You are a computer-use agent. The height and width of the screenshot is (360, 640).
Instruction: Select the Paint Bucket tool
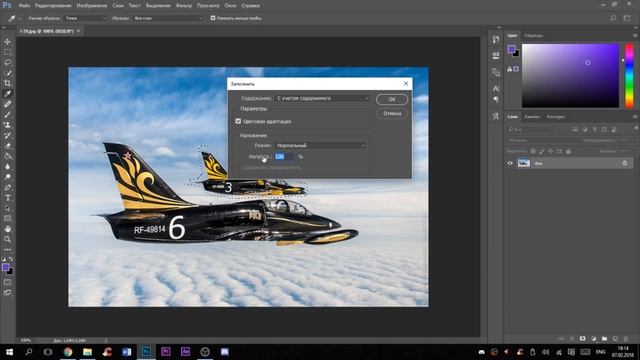pyautogui.click(x=7, y=156)
